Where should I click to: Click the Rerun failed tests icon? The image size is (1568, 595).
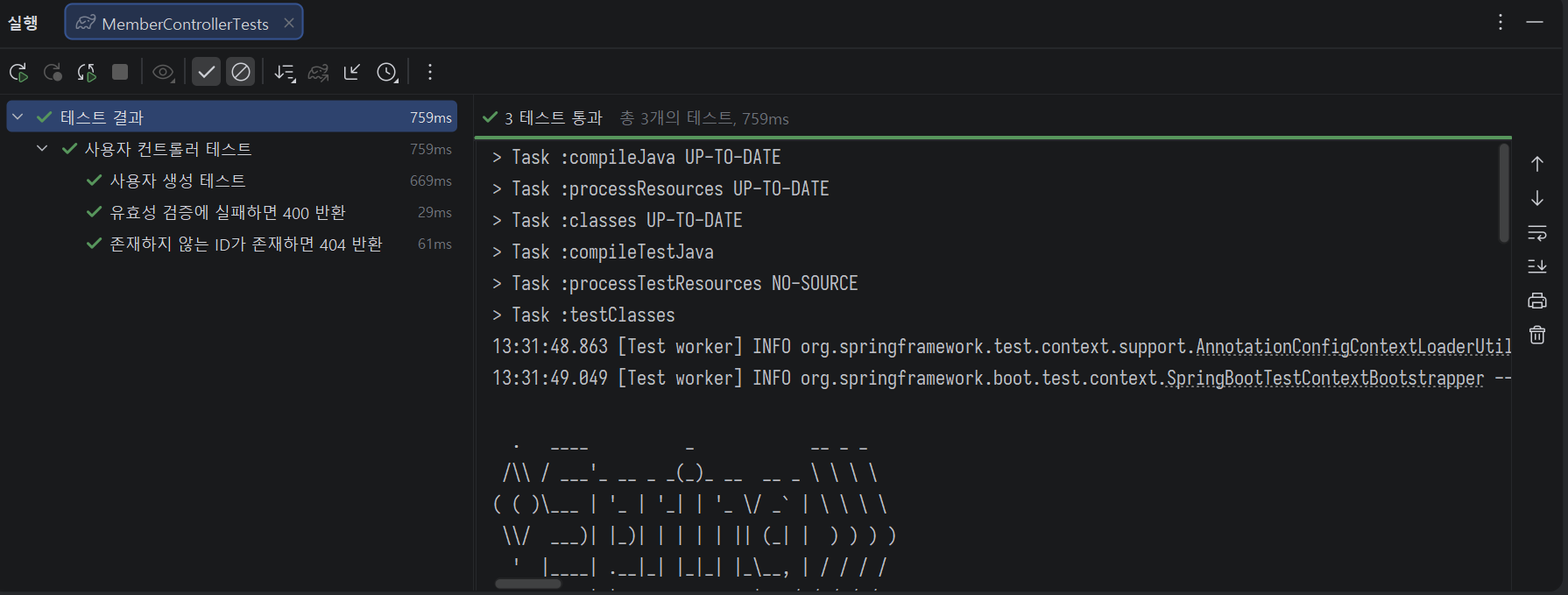click(x=53, y=72)
